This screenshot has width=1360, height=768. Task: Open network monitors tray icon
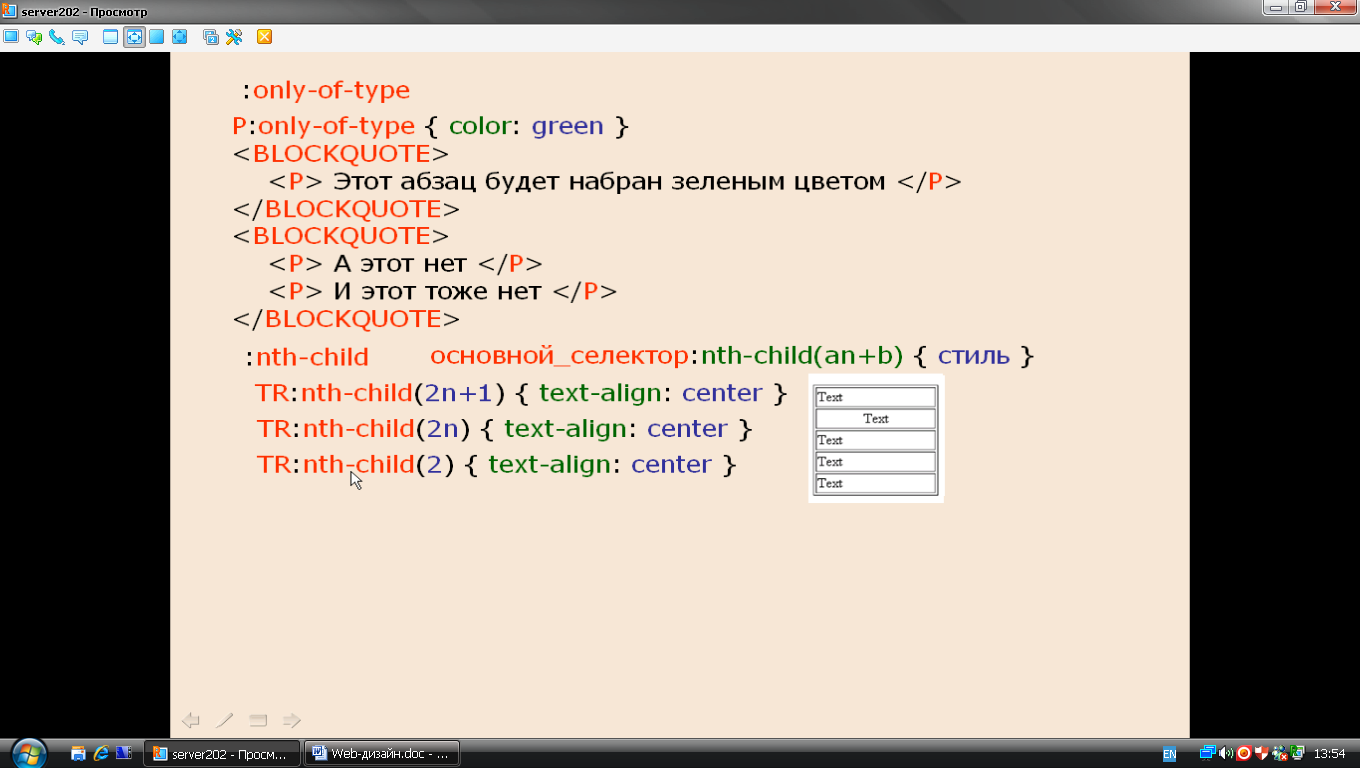coord(1208,754)
